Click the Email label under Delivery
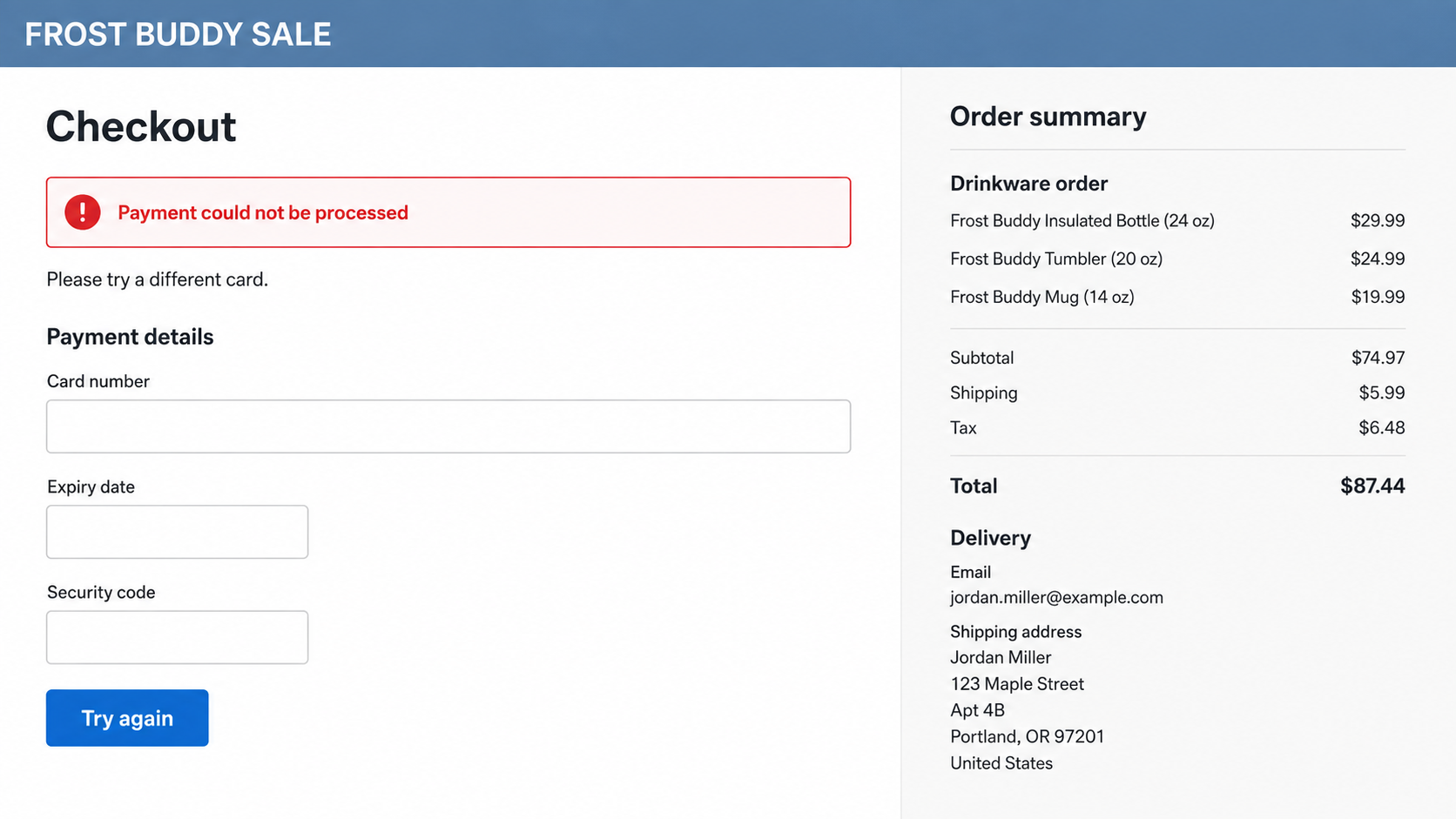1456x819 pixels. click(x=970, y=572)
